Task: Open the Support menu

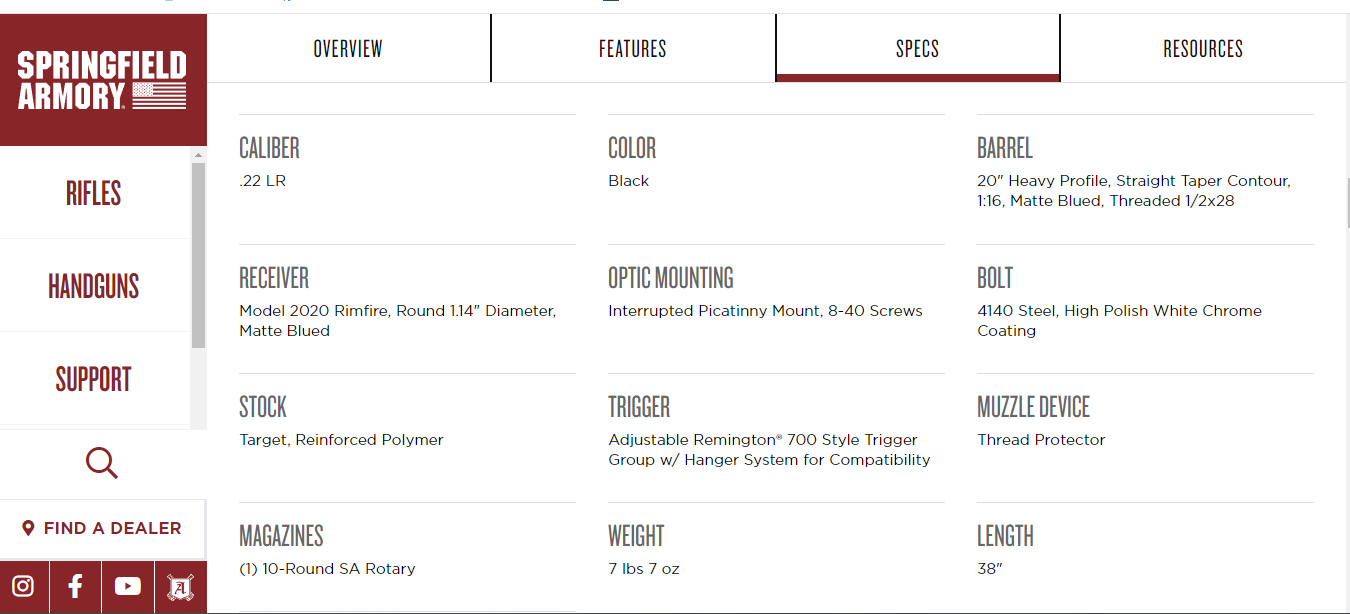Action: coord(94,379)
